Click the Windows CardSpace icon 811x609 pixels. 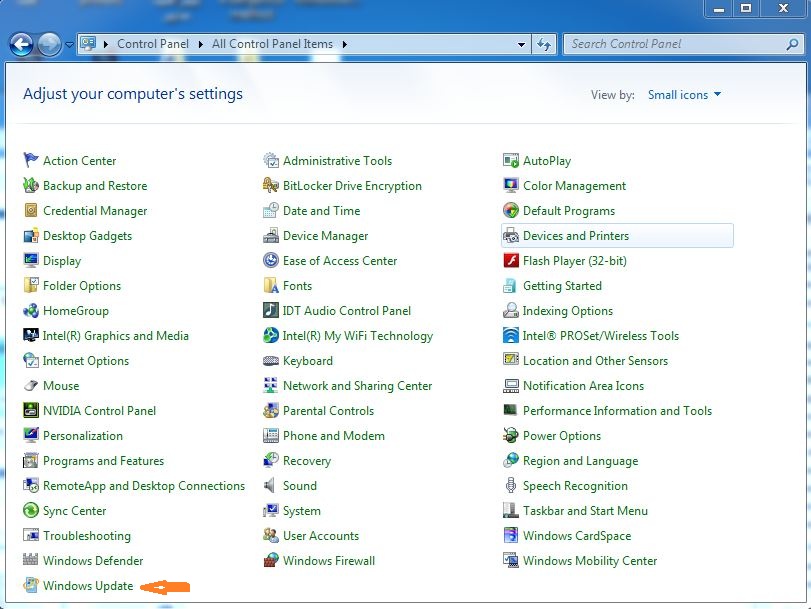(x=510, y=535)
